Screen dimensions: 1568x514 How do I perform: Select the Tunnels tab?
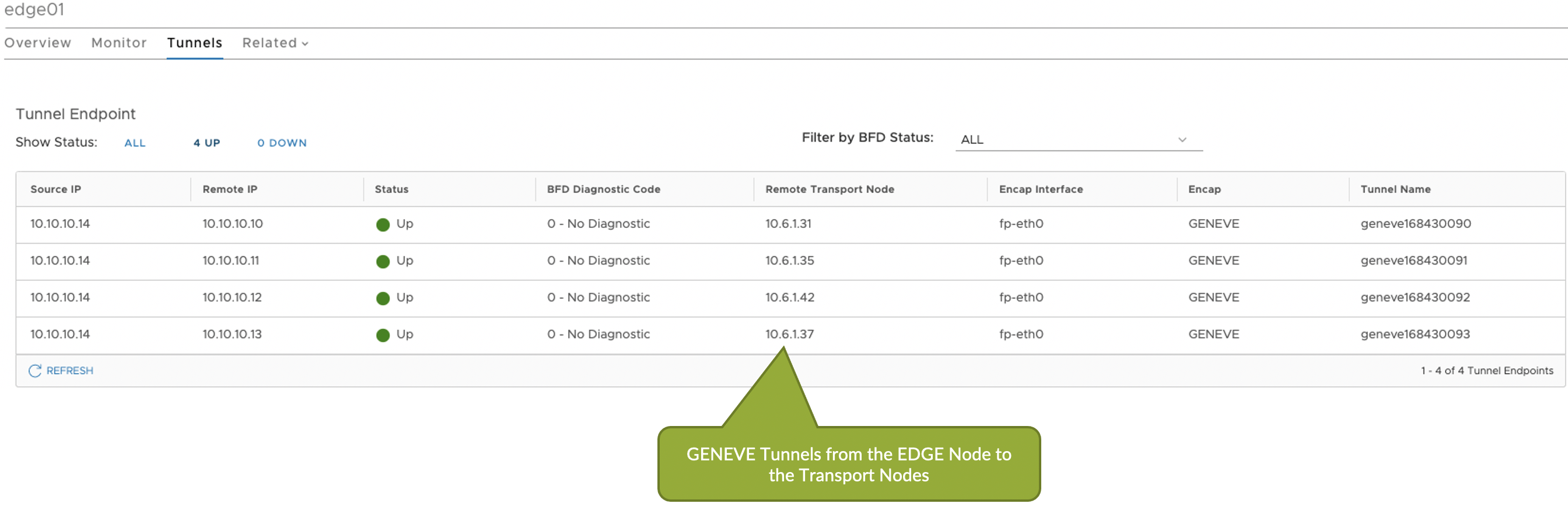[194, 43]
